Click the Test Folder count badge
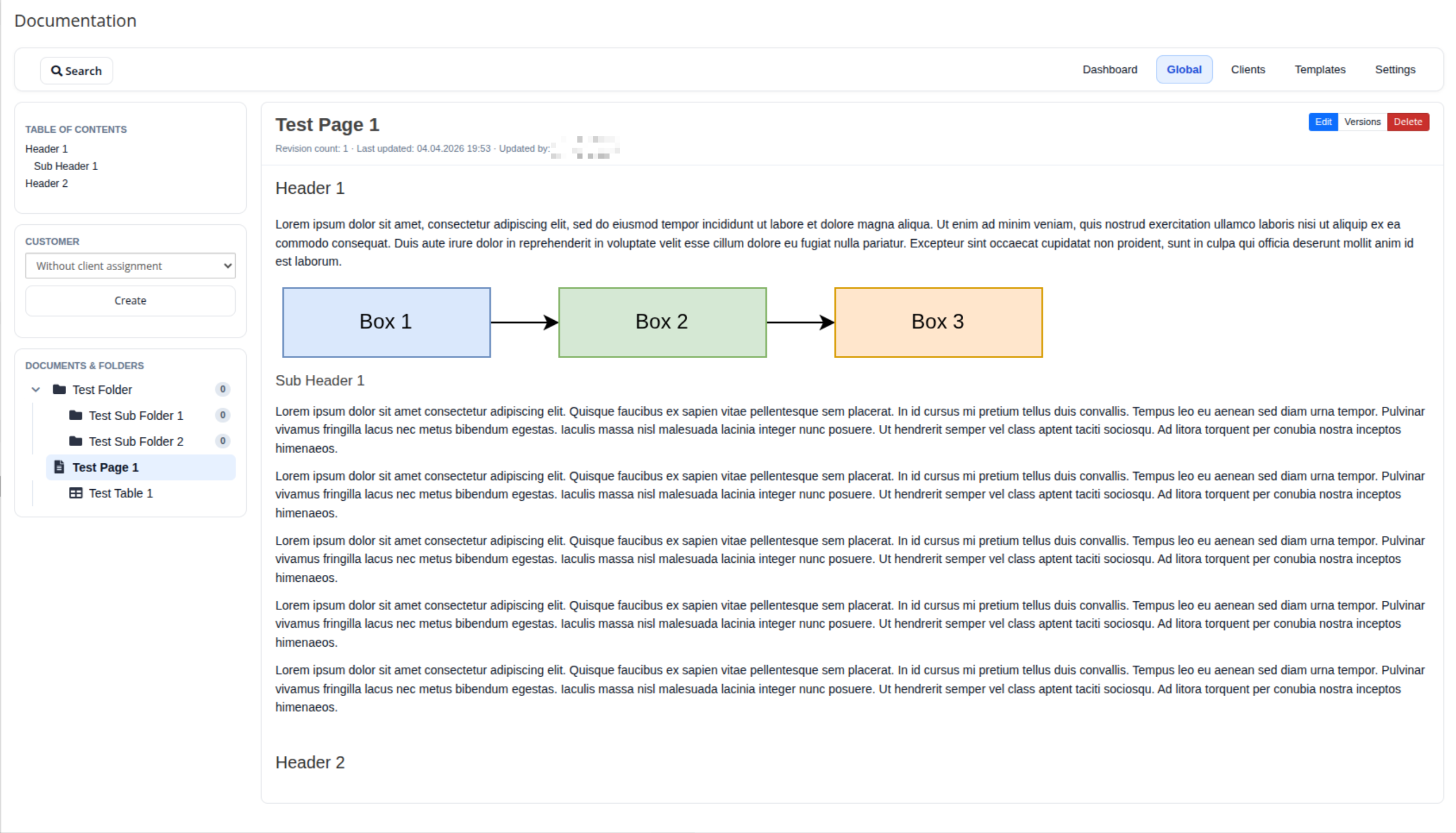The width and height of the screenshot is (1456, 833). click(223, 390)
